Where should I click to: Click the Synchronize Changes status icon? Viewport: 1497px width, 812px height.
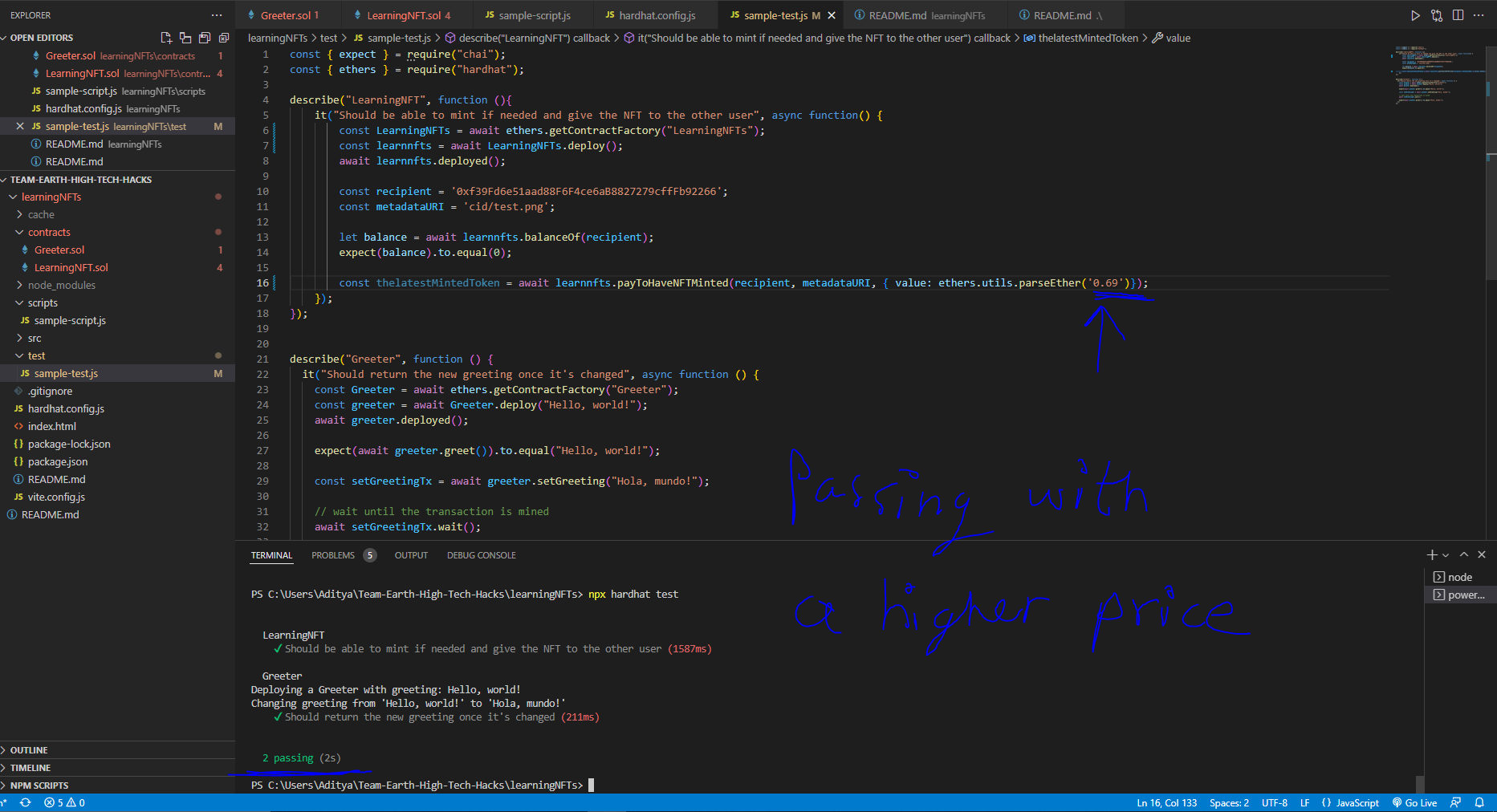point(26,802)
